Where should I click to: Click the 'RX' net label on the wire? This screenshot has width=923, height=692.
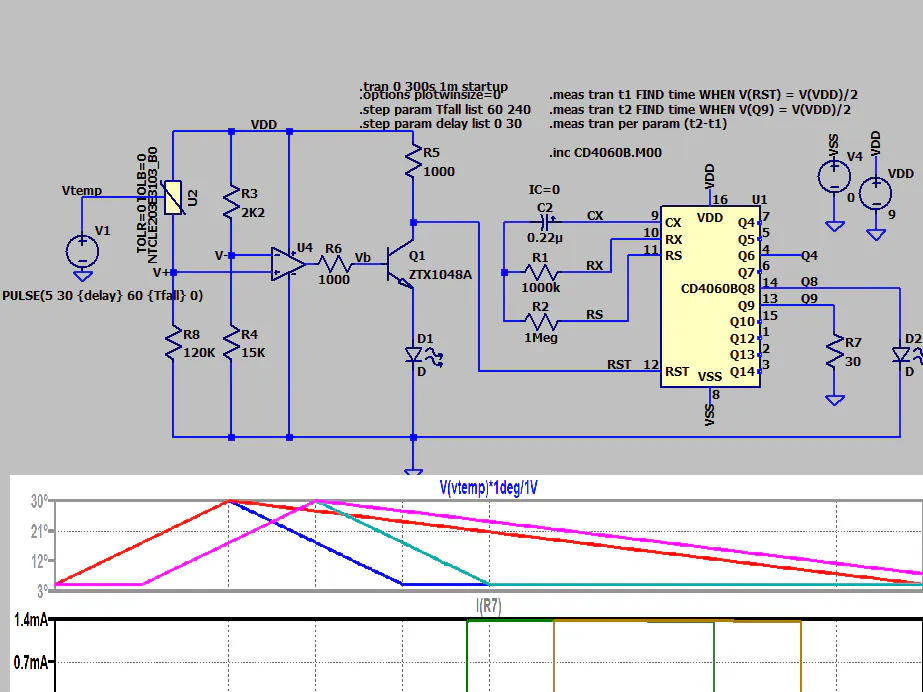[595, 265]
